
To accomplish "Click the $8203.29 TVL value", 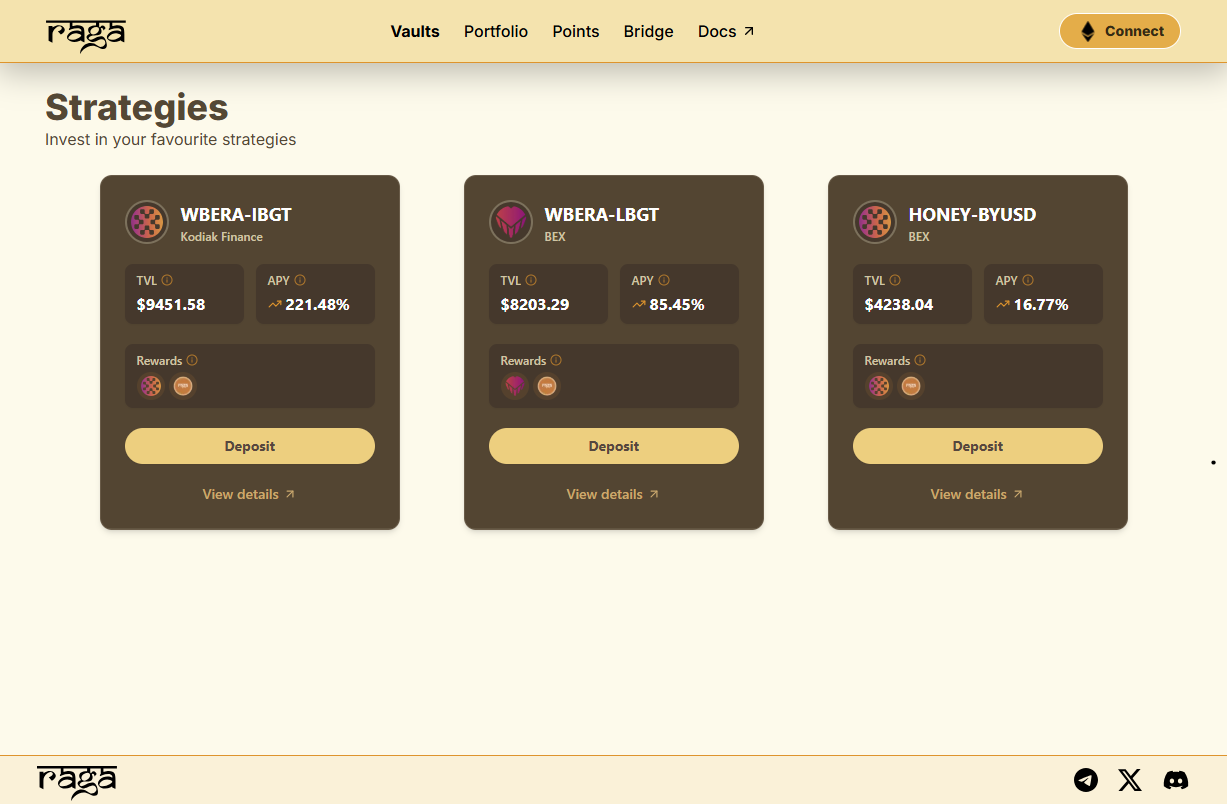I will click(x=535, y=305).
